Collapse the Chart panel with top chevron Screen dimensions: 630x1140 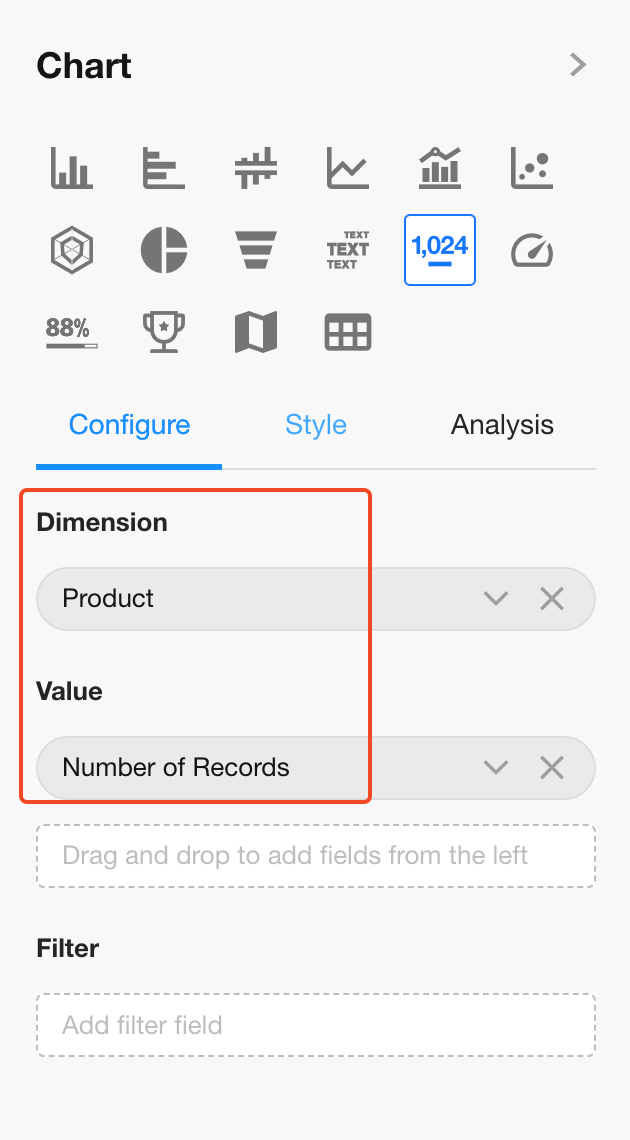click(x=577, y=65)
